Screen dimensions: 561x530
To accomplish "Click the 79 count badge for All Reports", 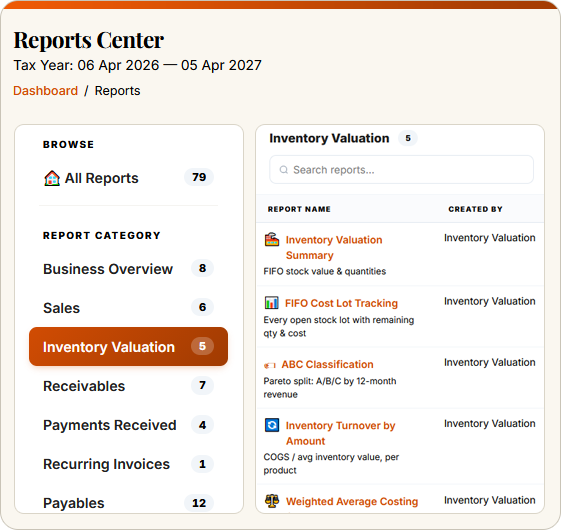I will 199,177.
